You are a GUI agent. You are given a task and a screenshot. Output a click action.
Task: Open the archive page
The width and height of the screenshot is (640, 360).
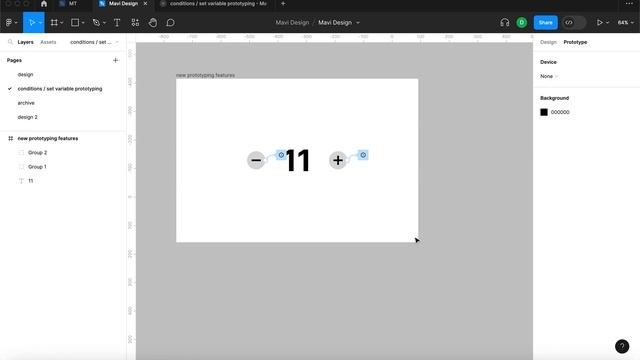point(26,103)
